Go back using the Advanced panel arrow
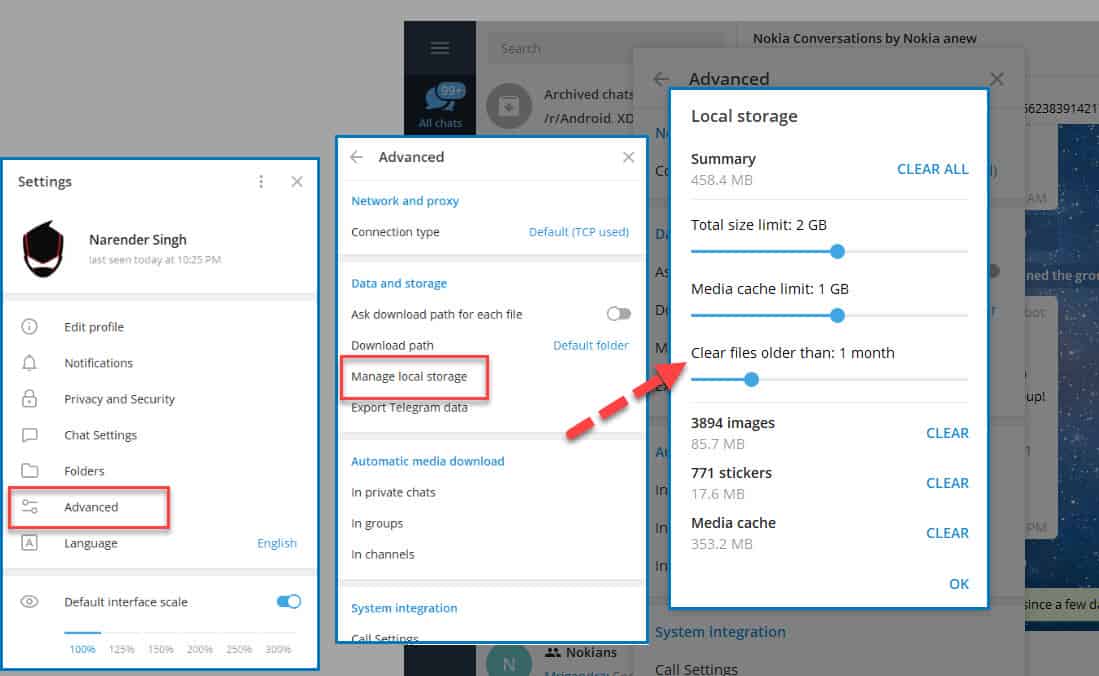1099x676 pixels. coord(357,157)
